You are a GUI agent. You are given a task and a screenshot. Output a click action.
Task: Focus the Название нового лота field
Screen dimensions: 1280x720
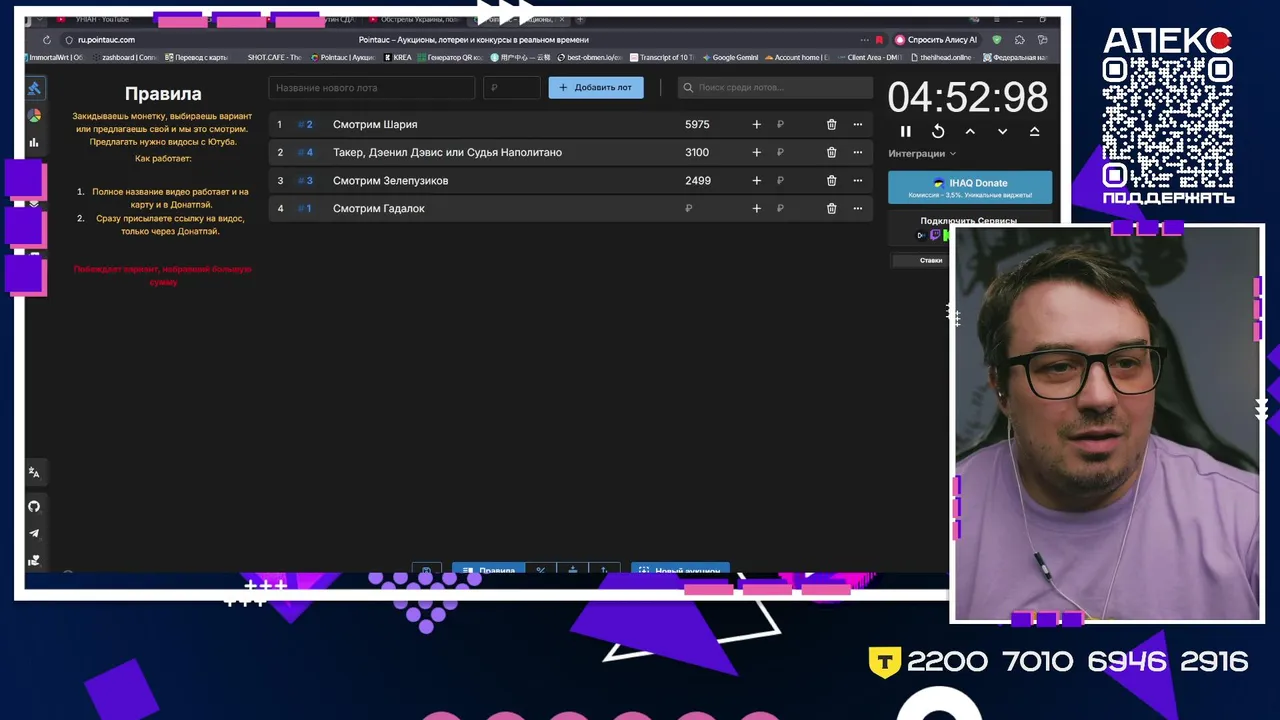(x=371, y=87)
